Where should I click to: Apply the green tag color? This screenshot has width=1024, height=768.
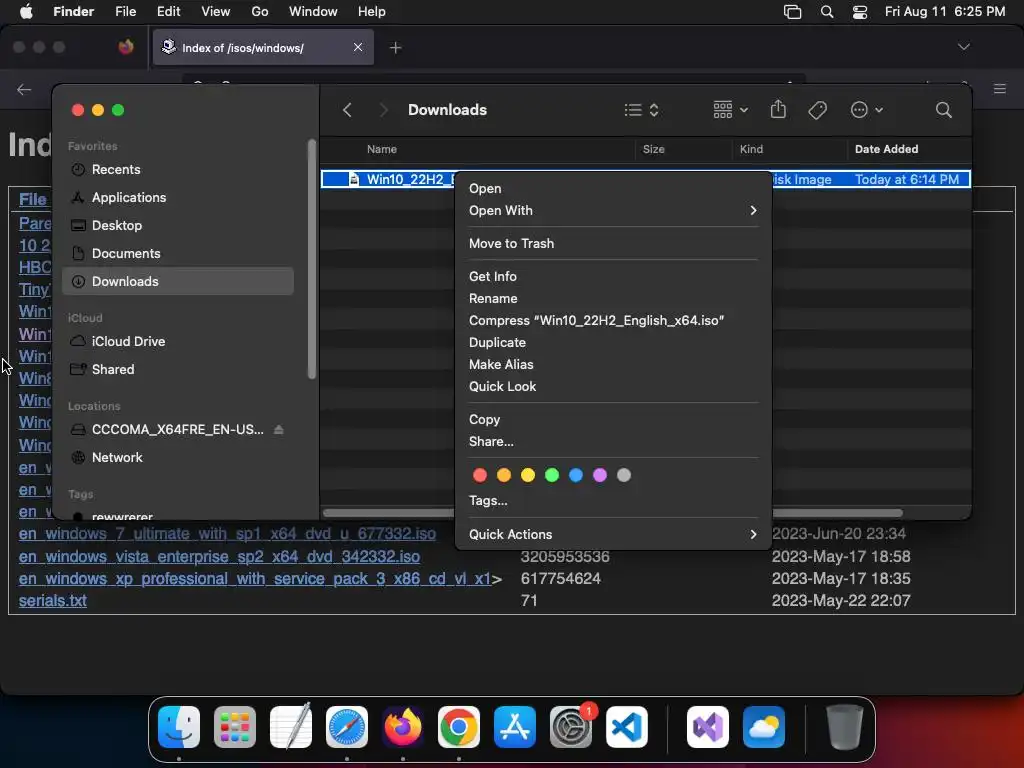coord(552,475)
